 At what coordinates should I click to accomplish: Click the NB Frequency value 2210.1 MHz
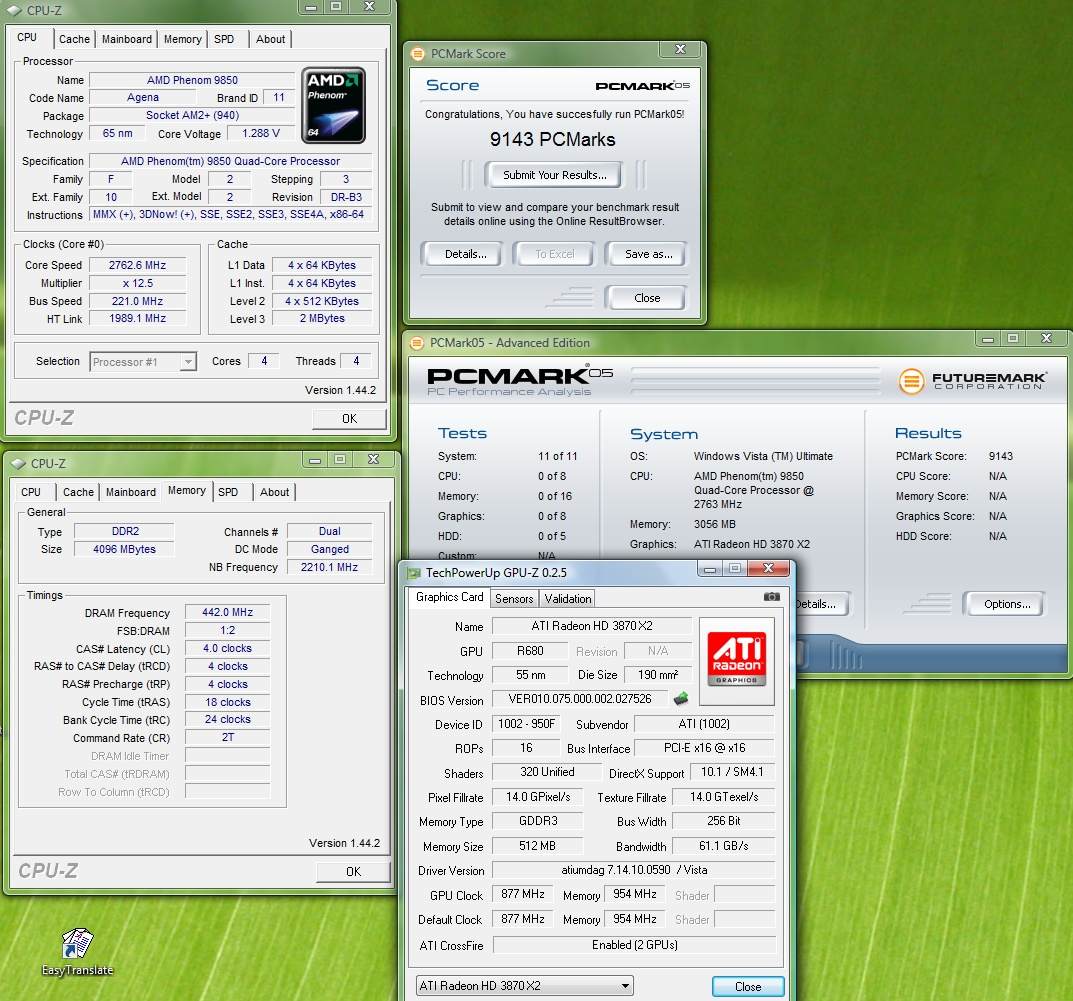(329, 567)
